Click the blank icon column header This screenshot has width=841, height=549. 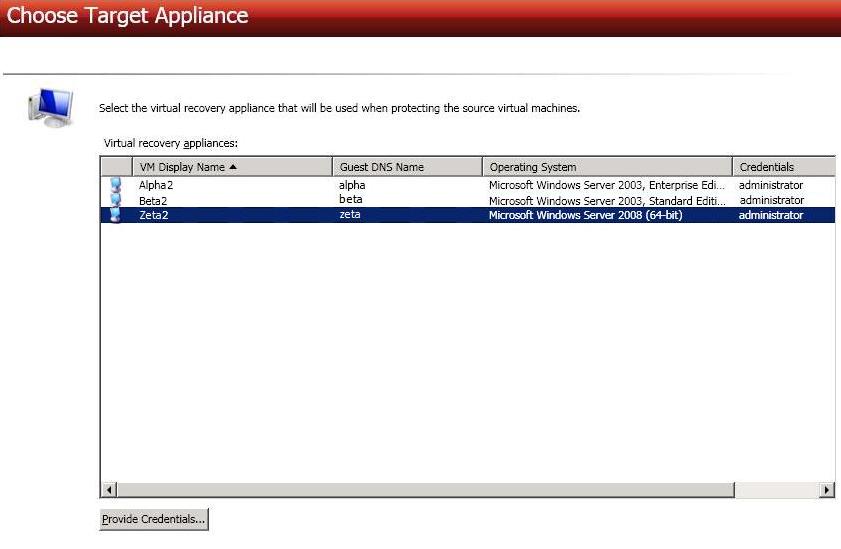[116, 167]
